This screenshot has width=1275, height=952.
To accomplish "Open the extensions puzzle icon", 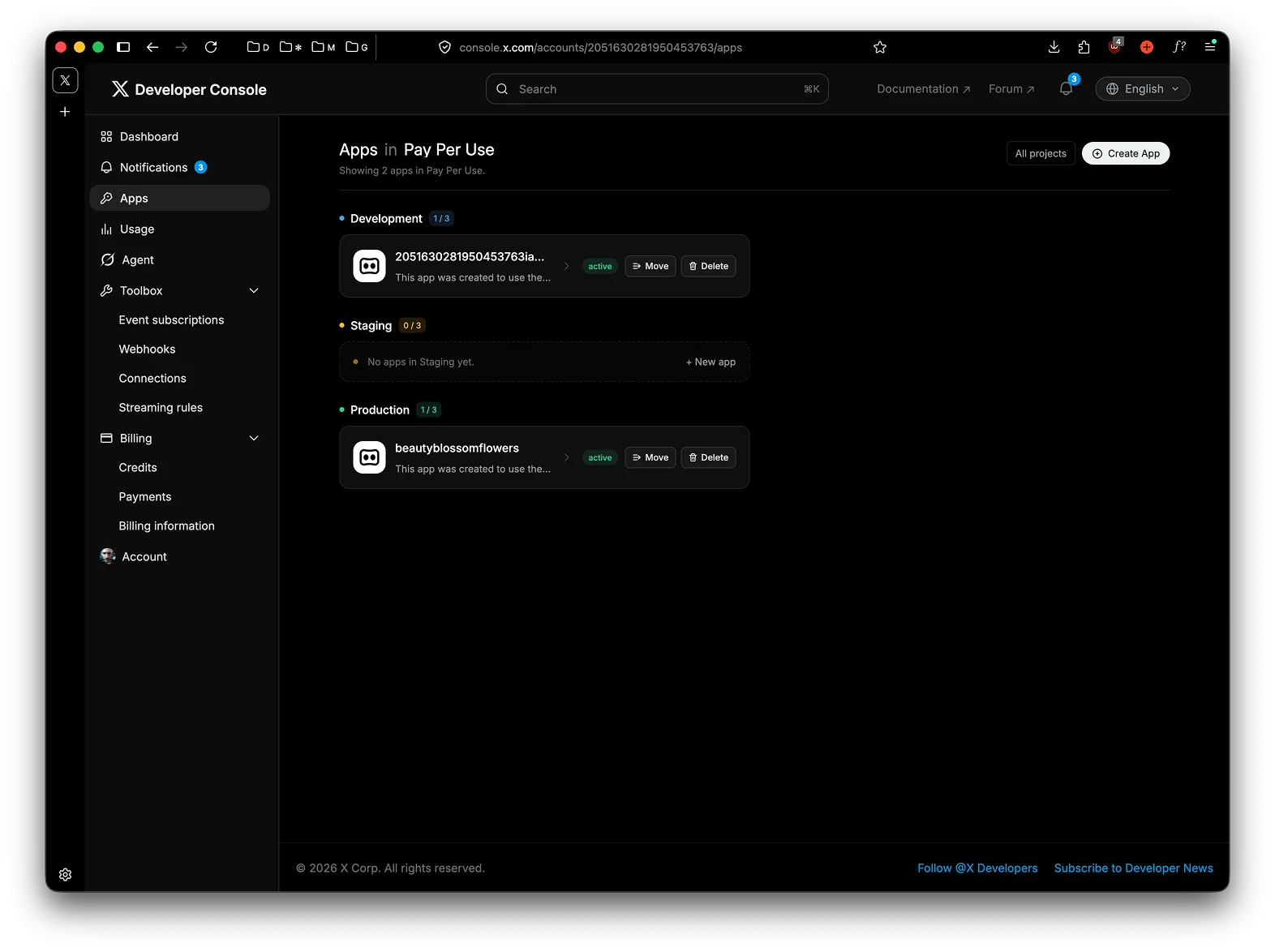I will click(x=1084, y=47).
